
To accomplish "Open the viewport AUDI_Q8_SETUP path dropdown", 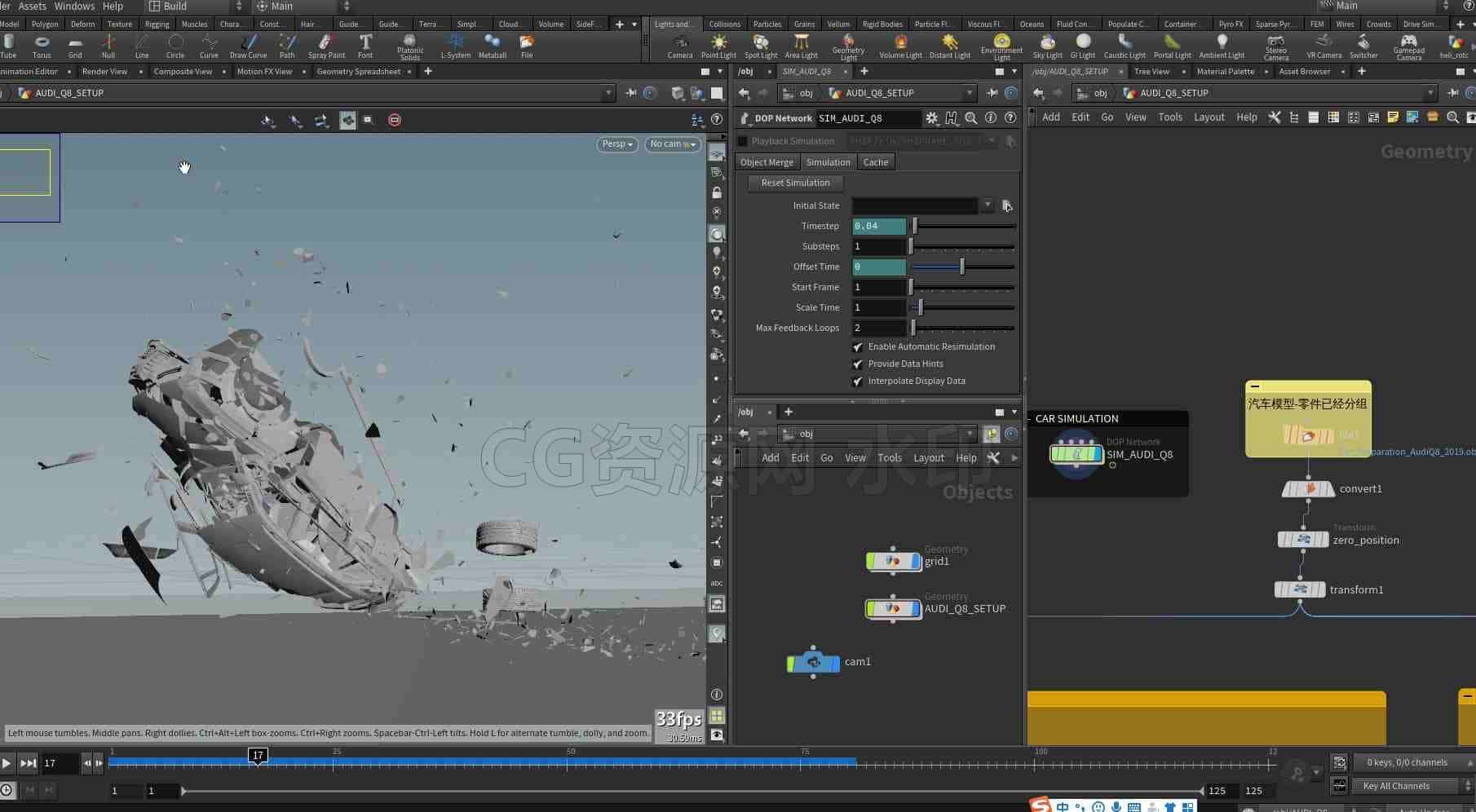I will (x=608, y=93).
